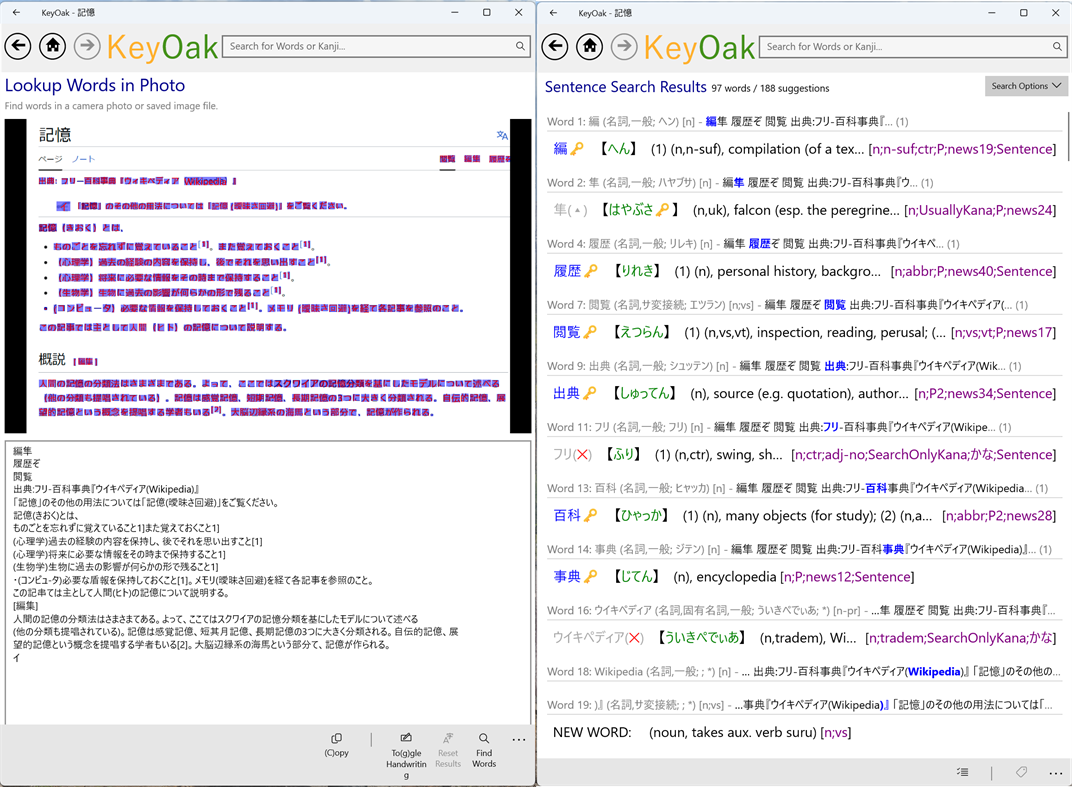This screenshot has width=1072, height=787.
Task: Click the blue 閲覧 link in Word 7 entry
Action: point(833,302)
